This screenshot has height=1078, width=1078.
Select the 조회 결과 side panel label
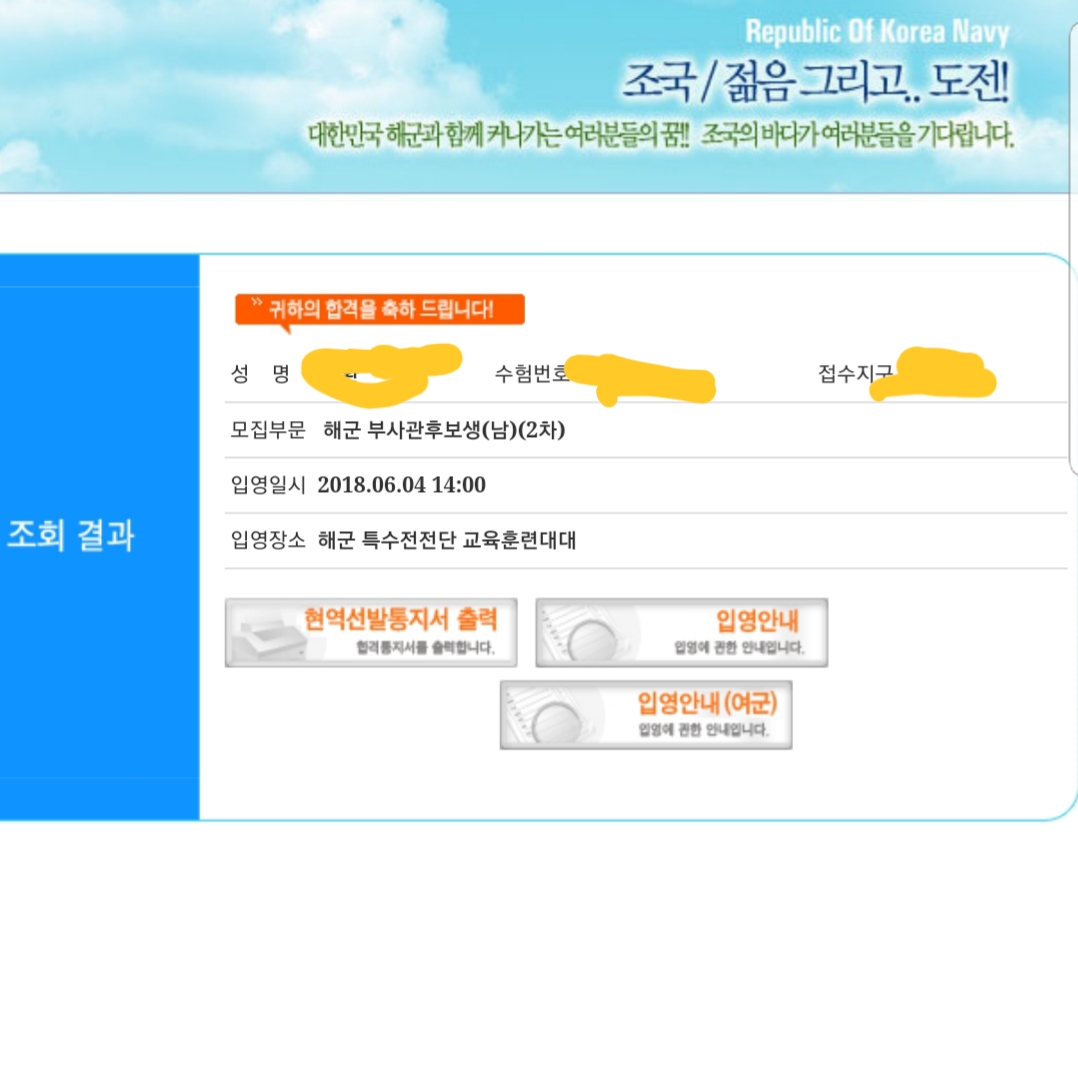click(71, 535)
